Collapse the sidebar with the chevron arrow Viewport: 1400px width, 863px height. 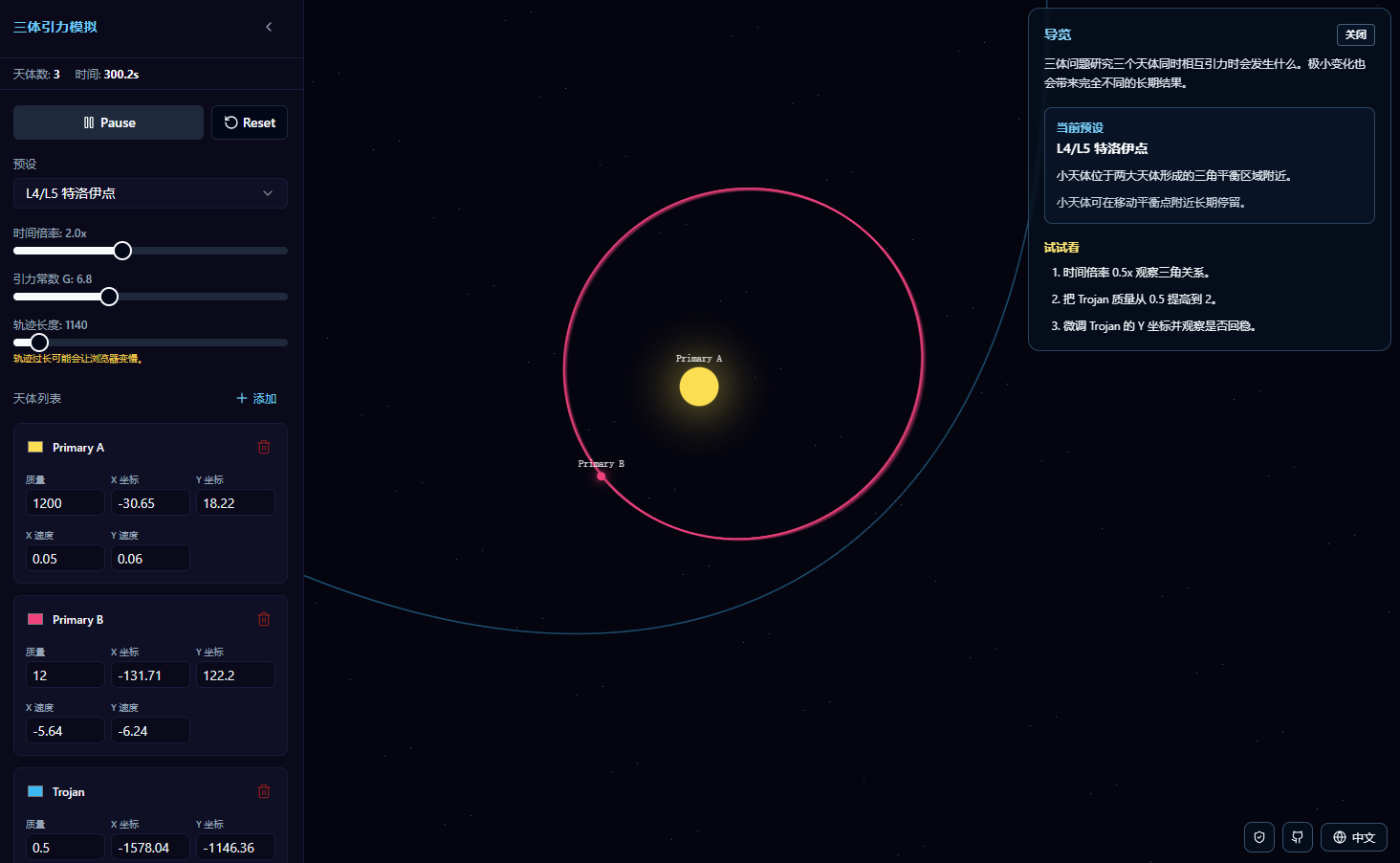tap(269, 27)
